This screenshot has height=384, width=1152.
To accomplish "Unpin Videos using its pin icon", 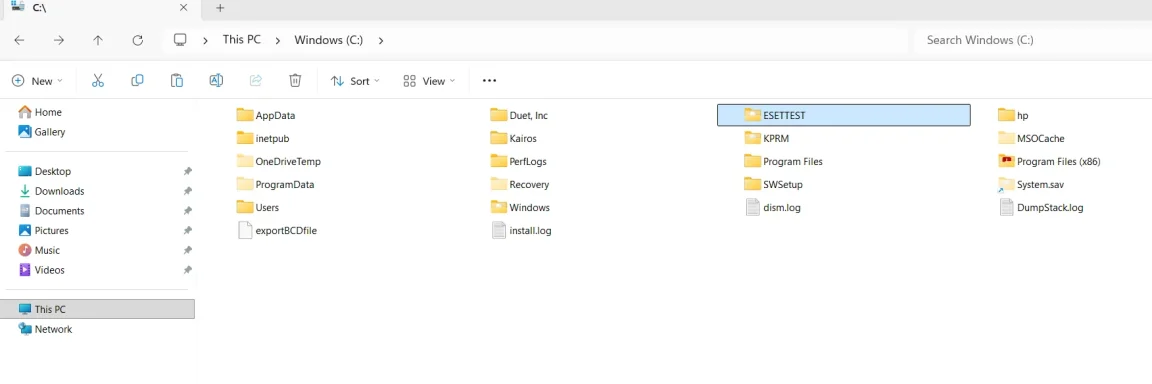I will pos(187,270).
